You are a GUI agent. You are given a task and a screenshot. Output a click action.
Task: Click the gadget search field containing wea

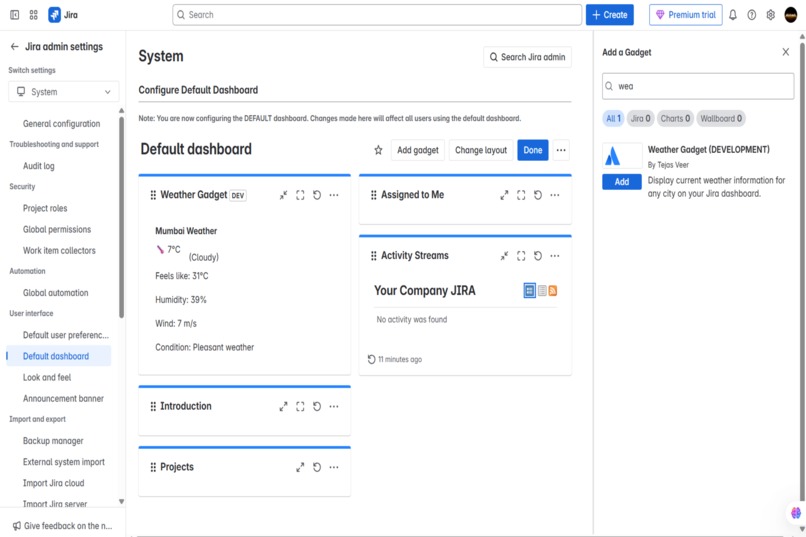coord(698,86)
